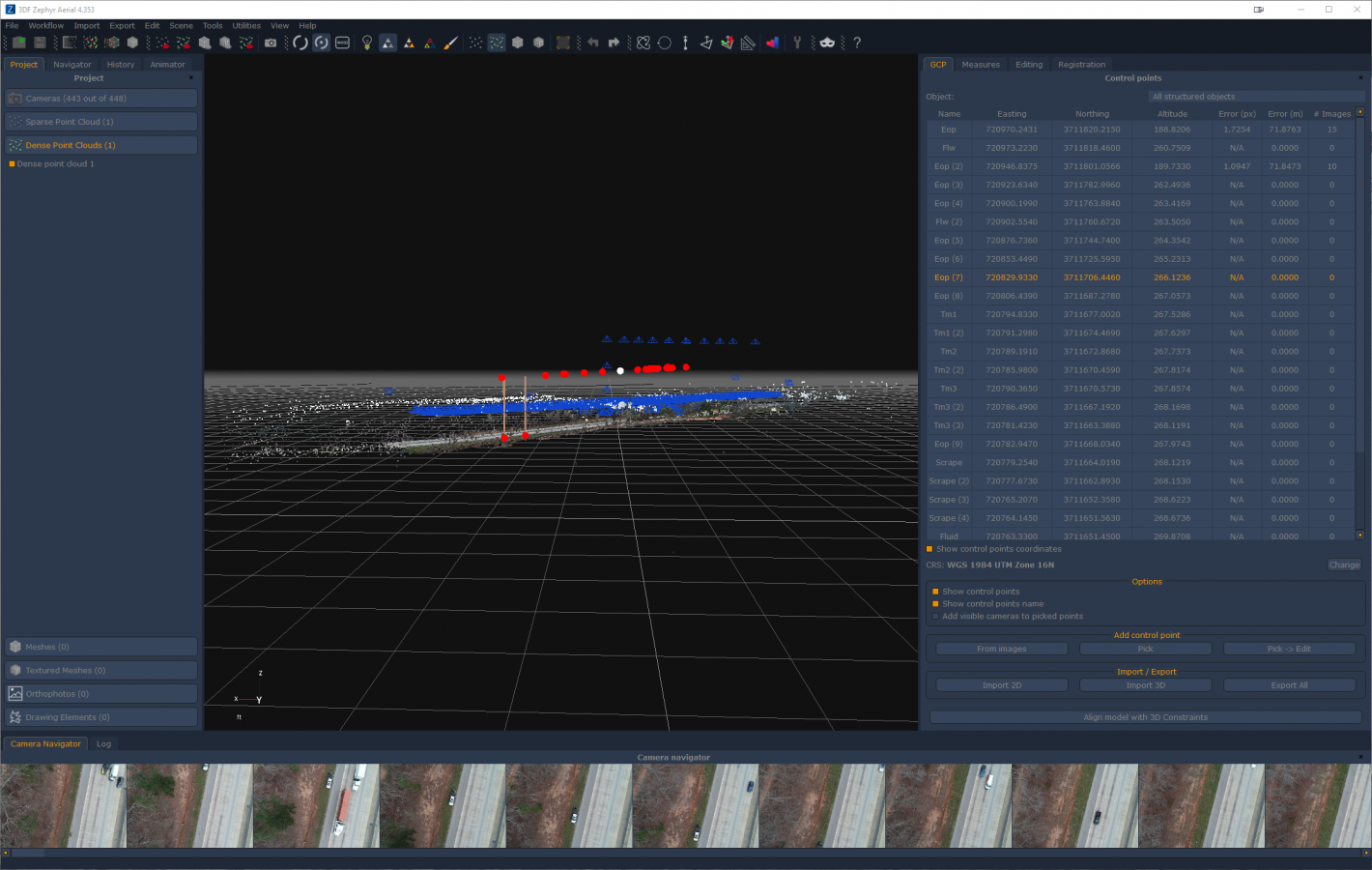
Task: Click the camera screenshot icon in toolbar
Action: 271,43
